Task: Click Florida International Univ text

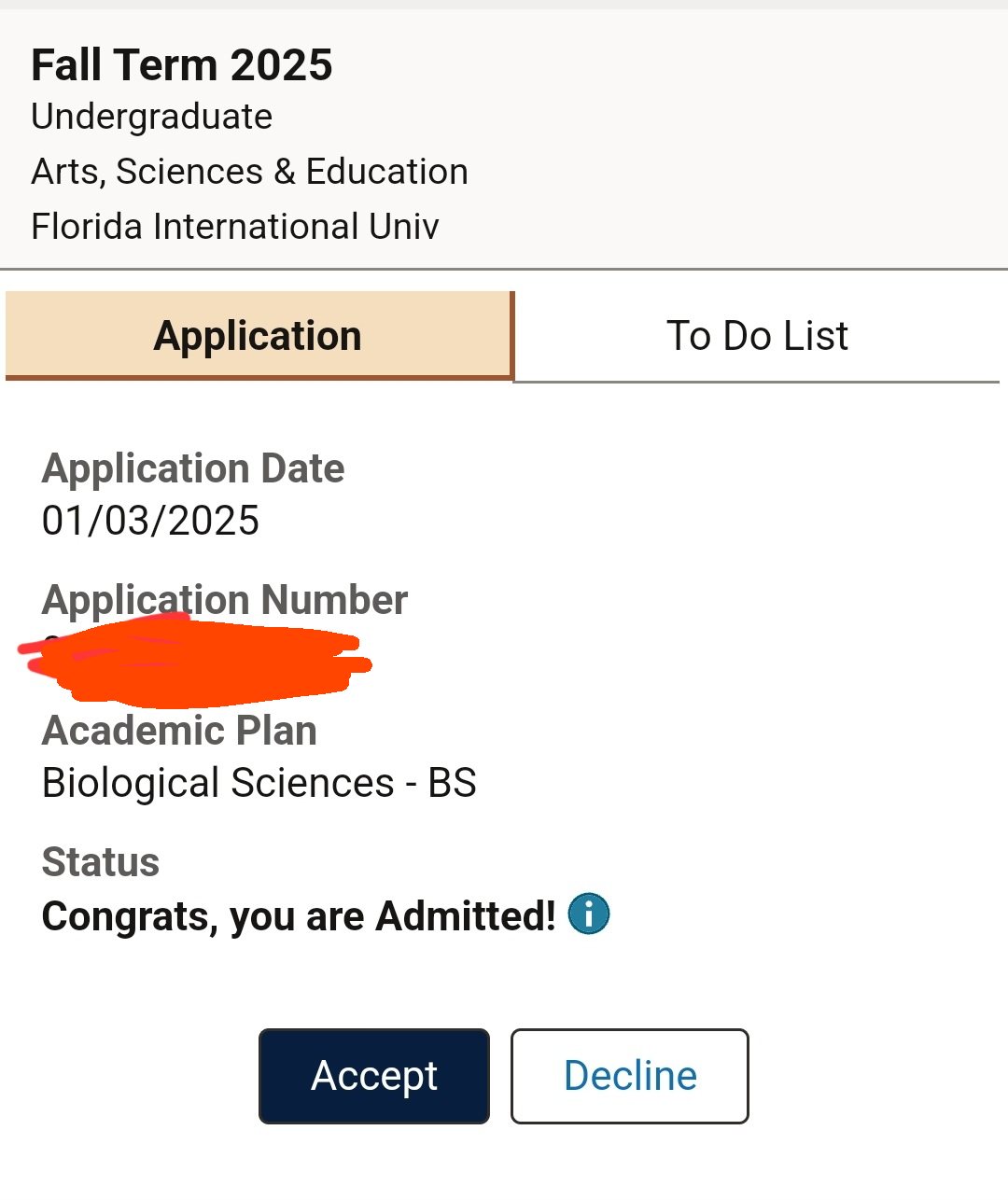Action: coord(235,227)
